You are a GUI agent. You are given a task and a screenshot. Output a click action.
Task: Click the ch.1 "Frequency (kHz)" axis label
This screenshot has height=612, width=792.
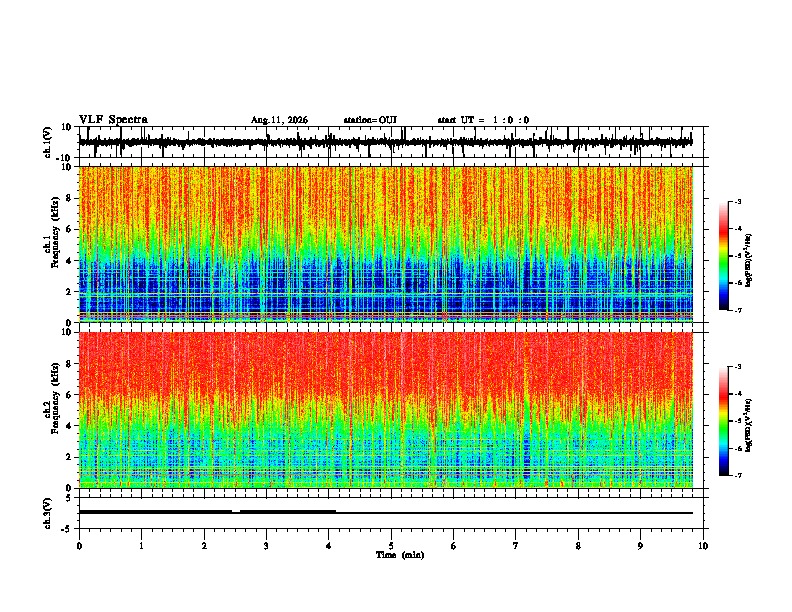click(x=56, y=232)
